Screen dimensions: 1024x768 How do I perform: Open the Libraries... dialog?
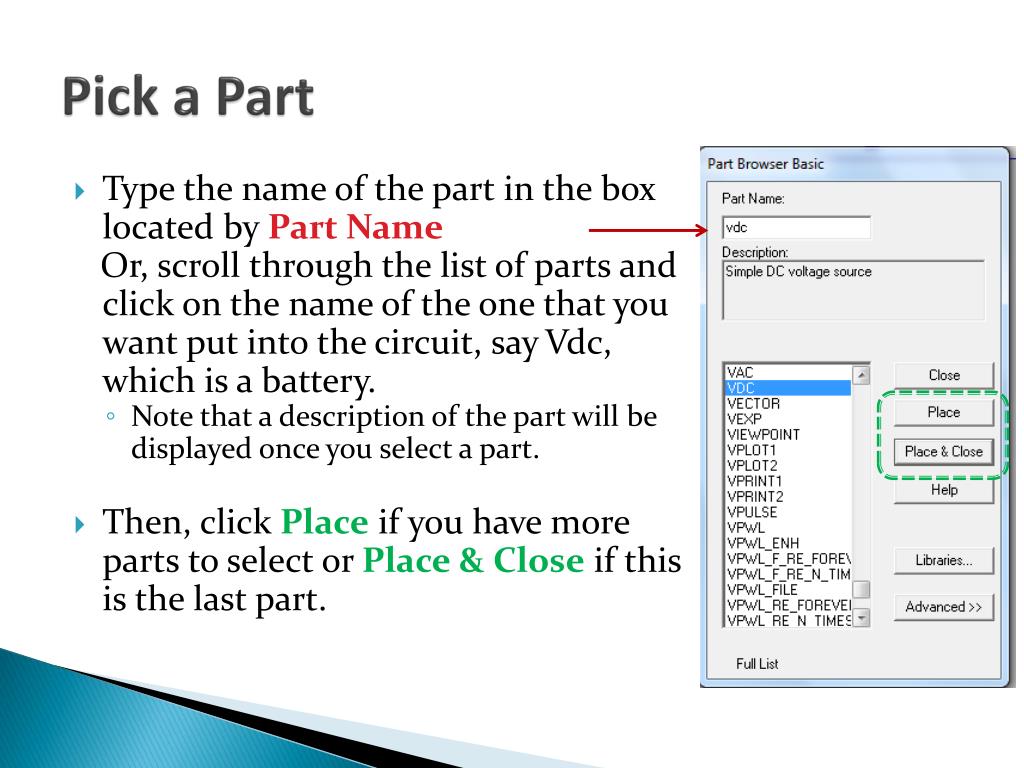pyautogui.click(x=944, y=560)
